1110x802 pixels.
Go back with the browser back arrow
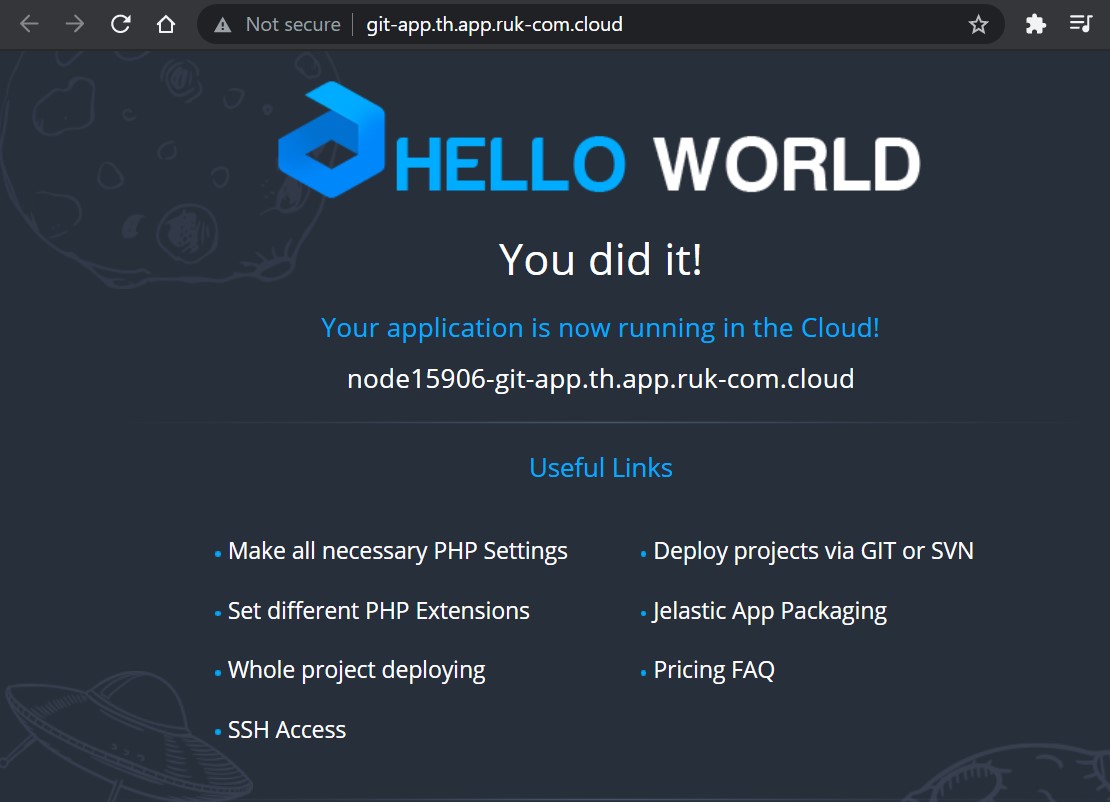tap(29, 24)
